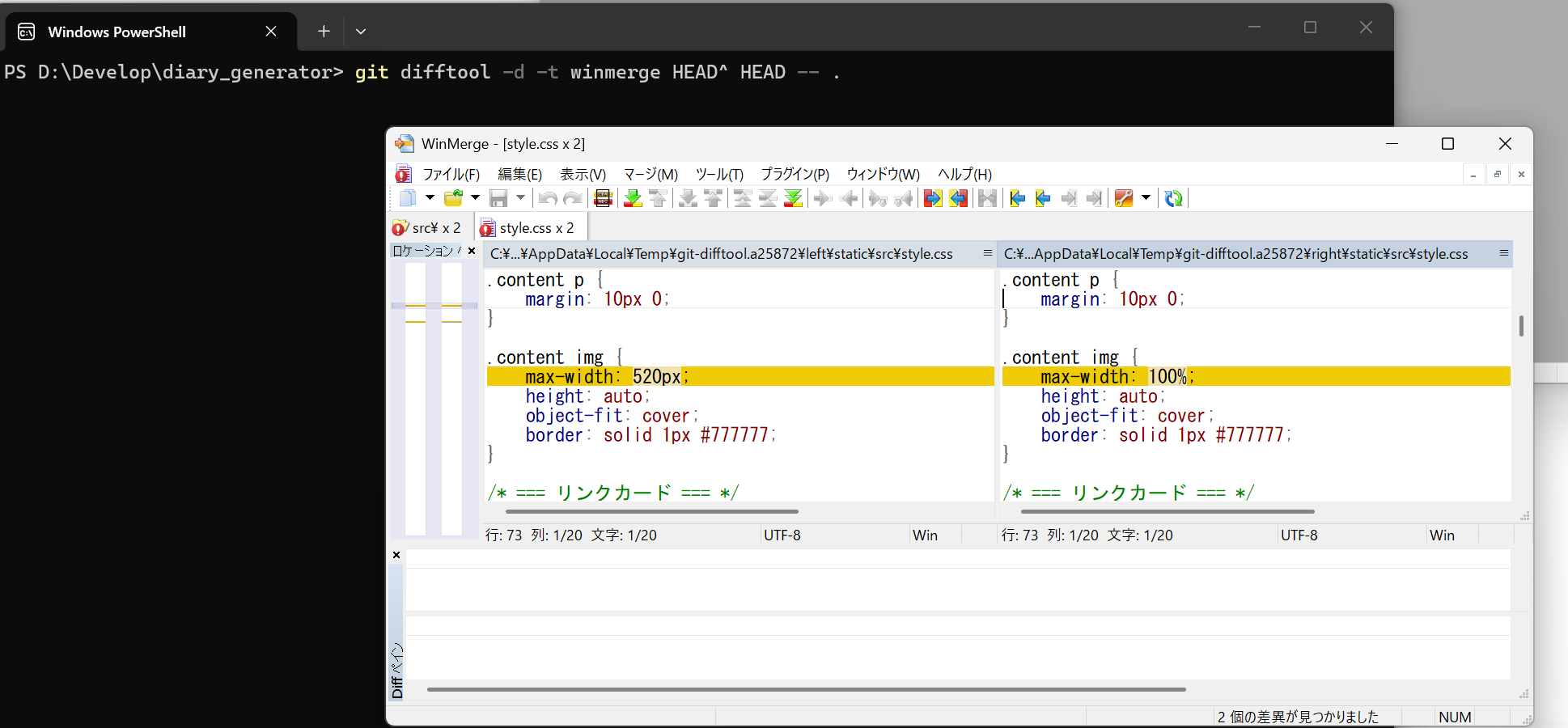Click the New document toolbar icon

click(408, 198)
